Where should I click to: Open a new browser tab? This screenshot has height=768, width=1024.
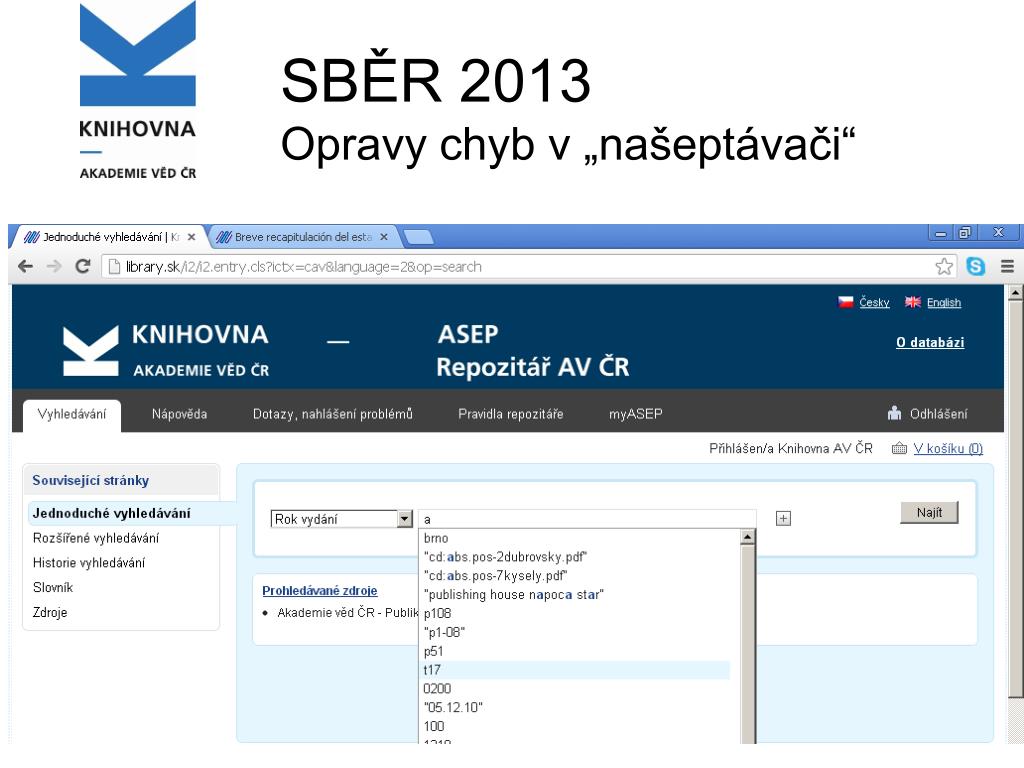click(419, 237)
